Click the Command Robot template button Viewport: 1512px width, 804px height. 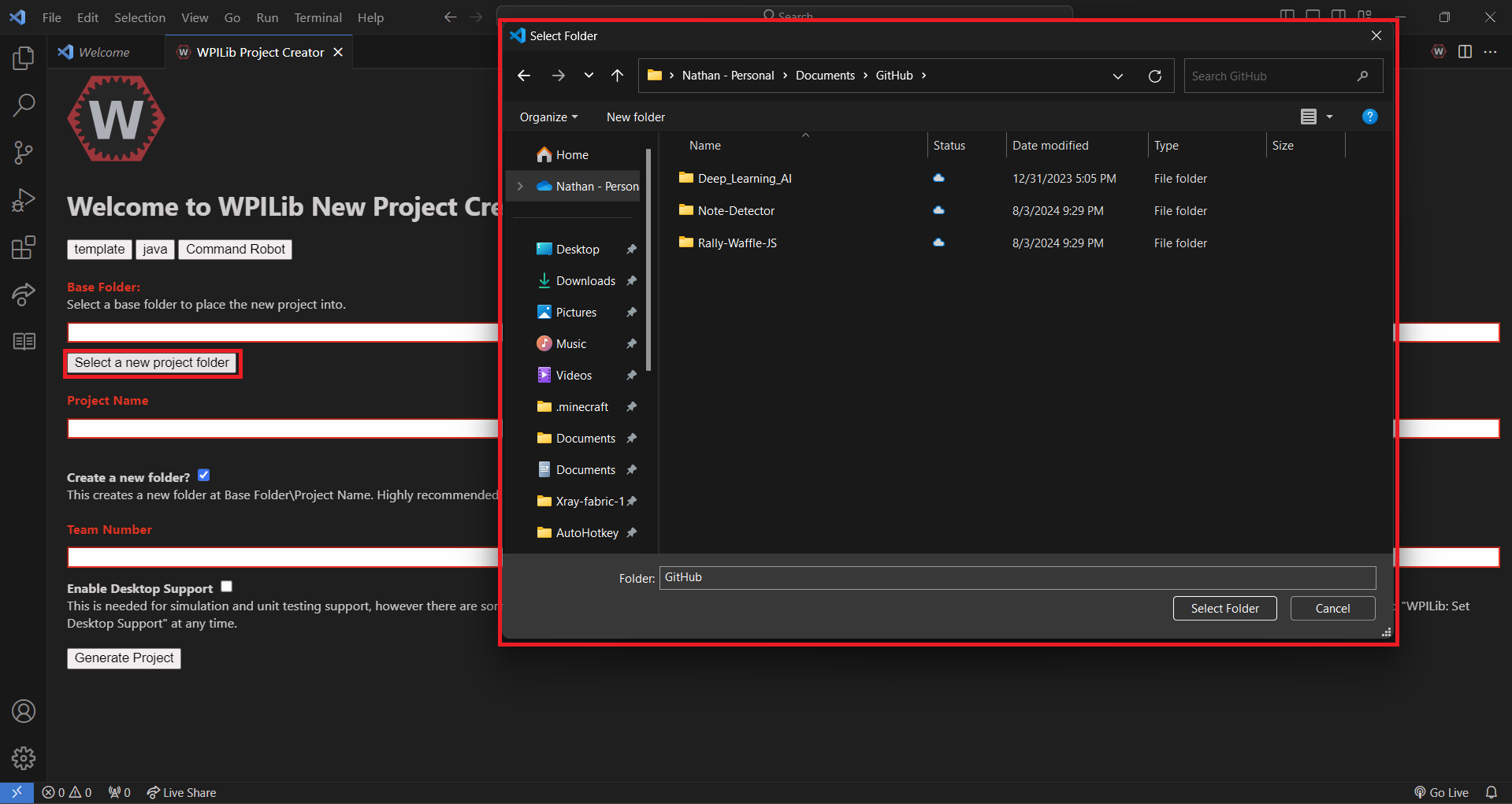(x=236, y=249)
